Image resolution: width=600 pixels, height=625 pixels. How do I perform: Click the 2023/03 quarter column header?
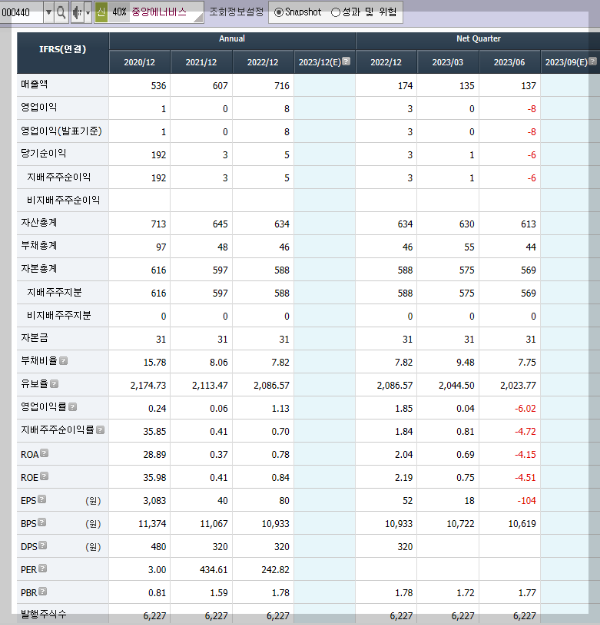pos(448,62)
